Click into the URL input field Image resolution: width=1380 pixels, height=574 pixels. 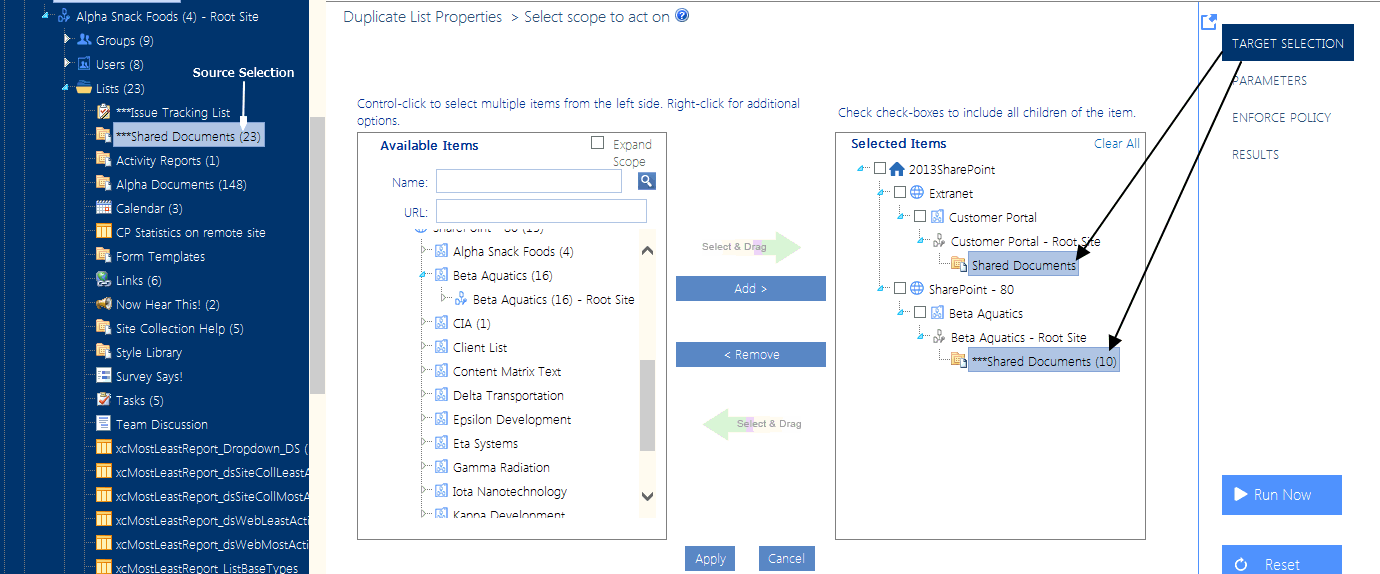(x=541, y=211)
